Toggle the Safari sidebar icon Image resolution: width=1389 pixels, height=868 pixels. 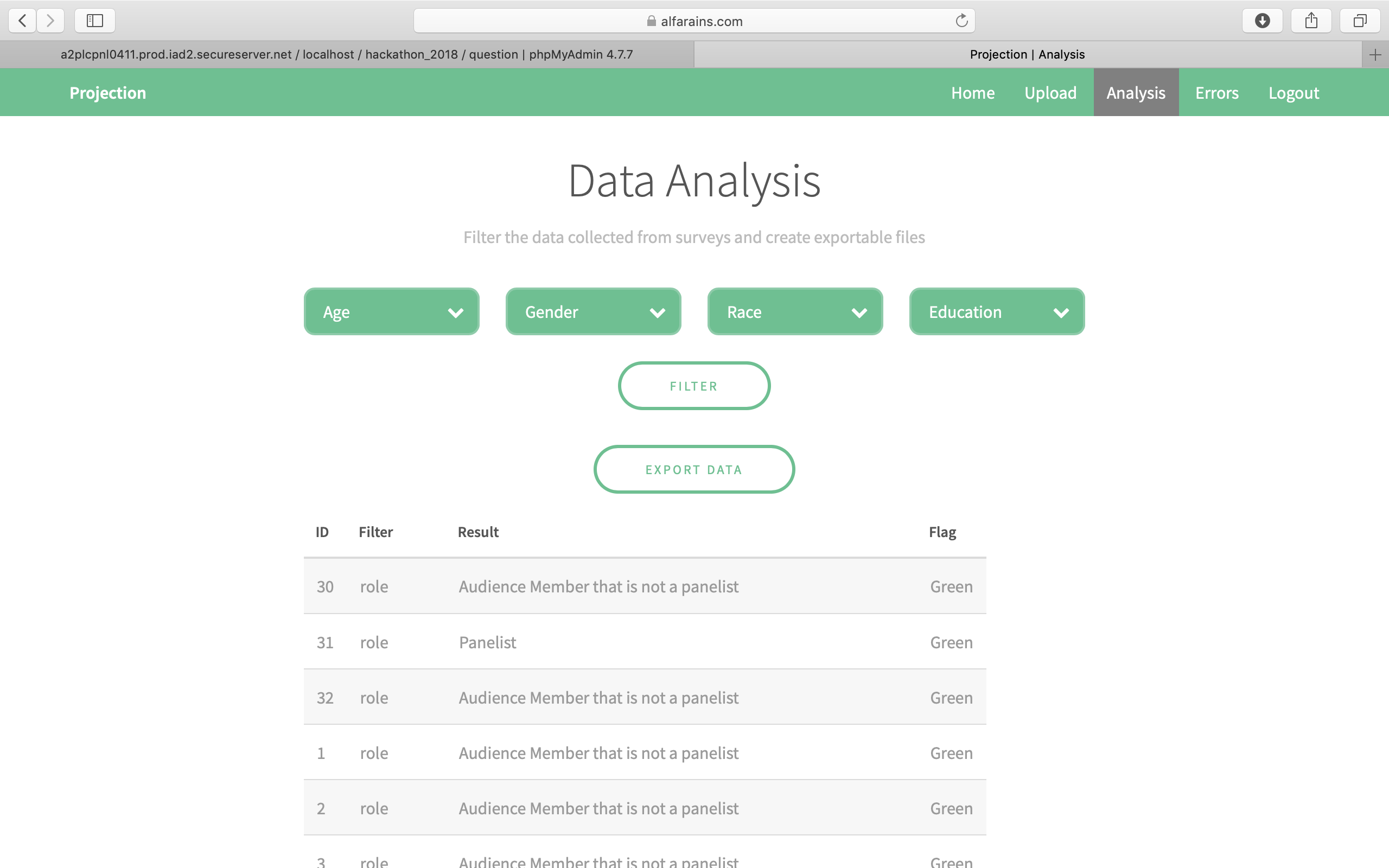pyautogui.click(x=95, y=21)
